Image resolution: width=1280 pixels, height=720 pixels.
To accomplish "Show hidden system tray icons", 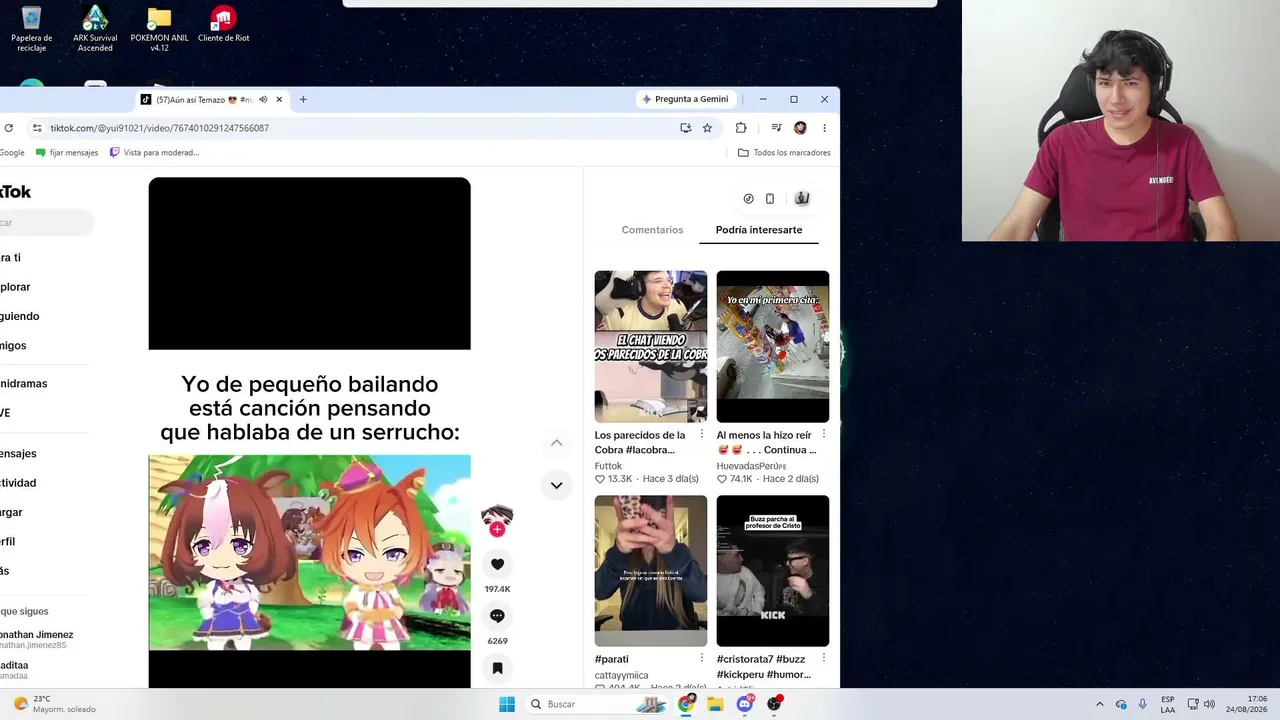I will coord(1099,704).
